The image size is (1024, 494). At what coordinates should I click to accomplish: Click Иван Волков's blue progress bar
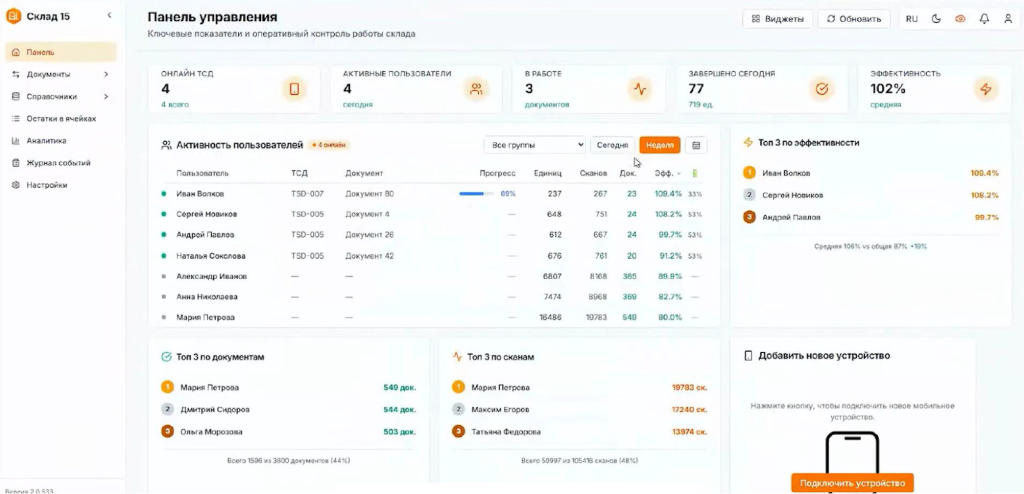pyautogui.click(x=475, y=194)
